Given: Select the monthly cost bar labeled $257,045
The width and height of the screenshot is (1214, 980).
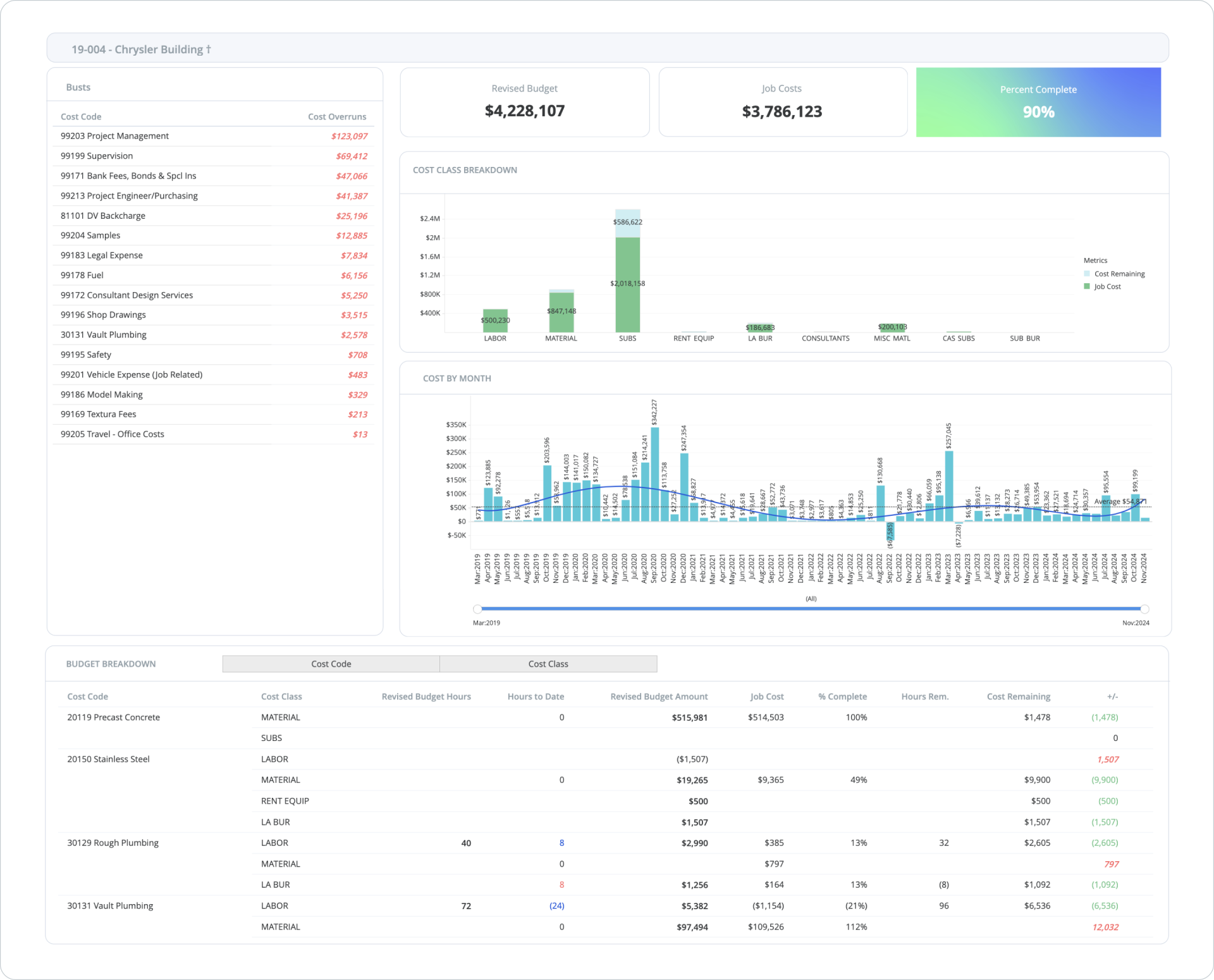Looking at the screenshot, I should pos(948,486).
